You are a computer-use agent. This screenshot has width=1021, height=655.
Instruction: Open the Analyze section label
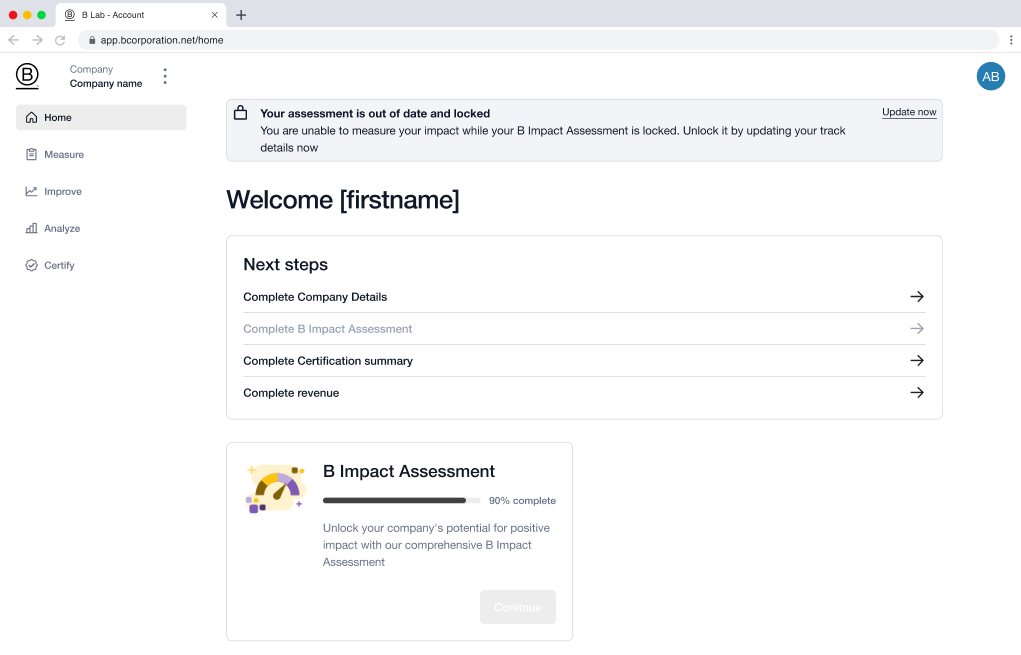pos(62,229)
